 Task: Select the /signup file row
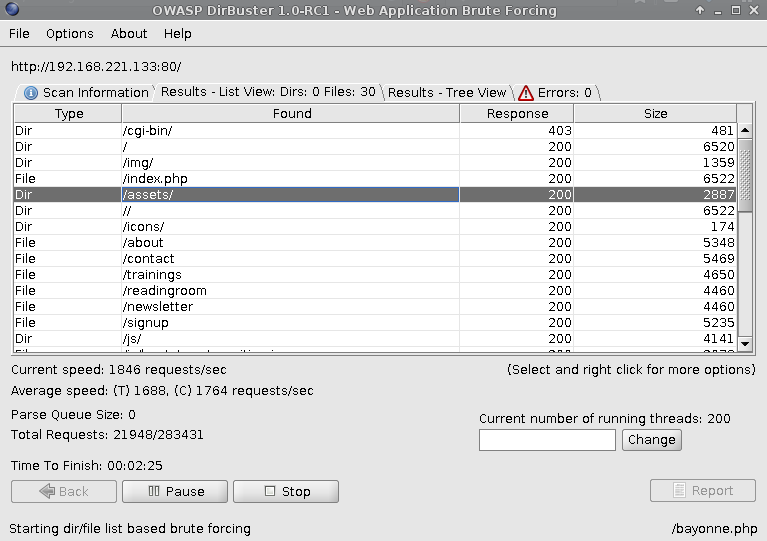coord(375,322)
